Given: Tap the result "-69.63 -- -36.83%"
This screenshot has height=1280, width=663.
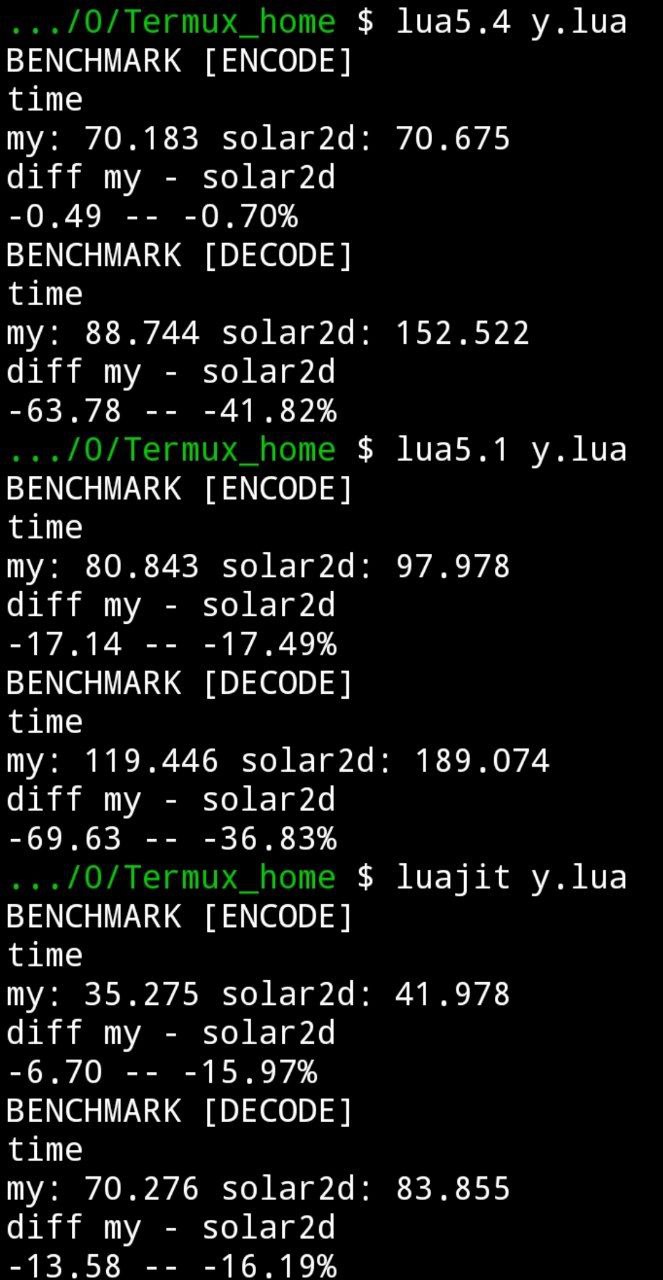Looking at the screenshot, I should pos(172,839).
